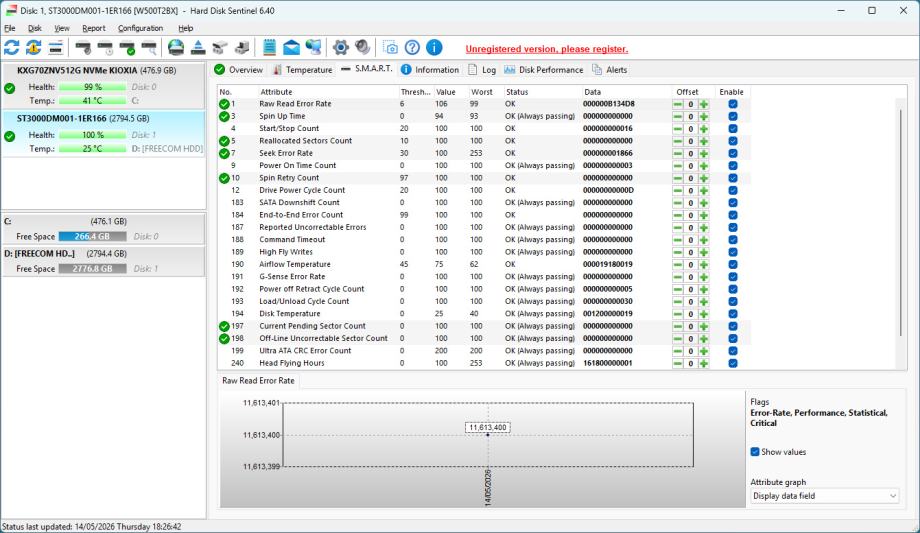This screenshot has height=533, width=920.
Task: Click the Unregistered version register link
Action: pos(546,49)
